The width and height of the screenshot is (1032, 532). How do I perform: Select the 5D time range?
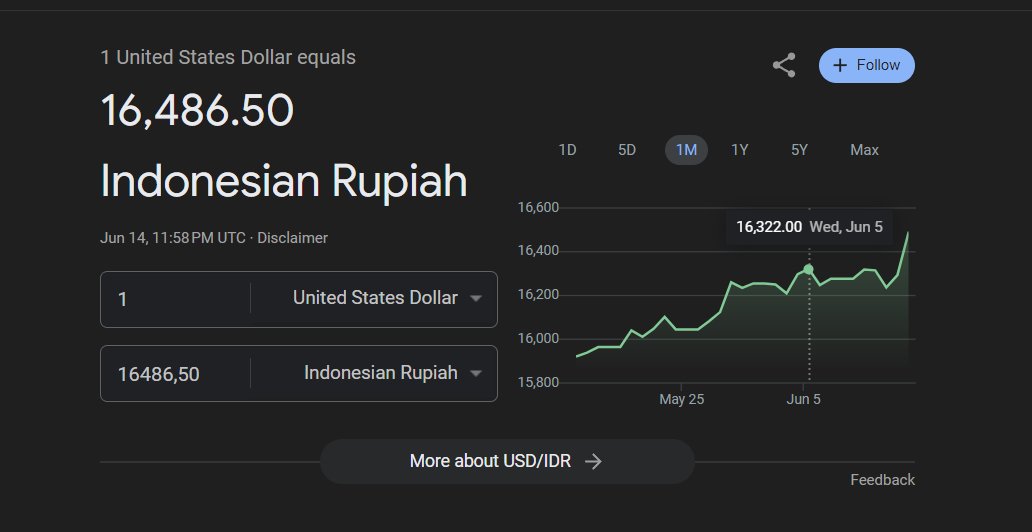[x=627, y=150]
